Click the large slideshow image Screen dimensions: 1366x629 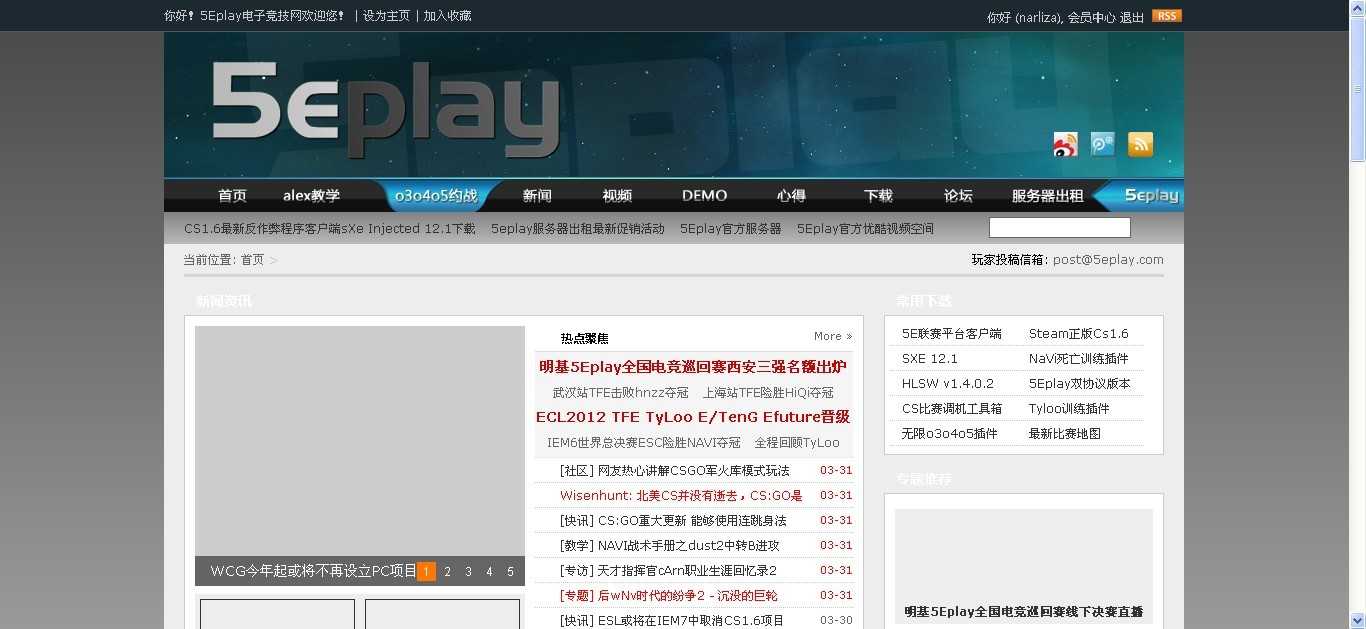(x=360, y=441)
